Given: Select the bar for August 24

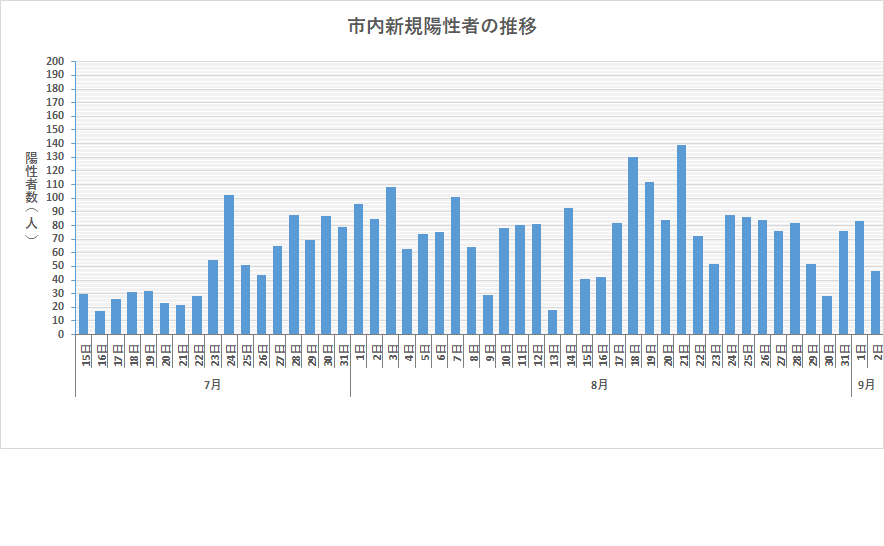Looking at the screenshot, I should click(730, 275).
